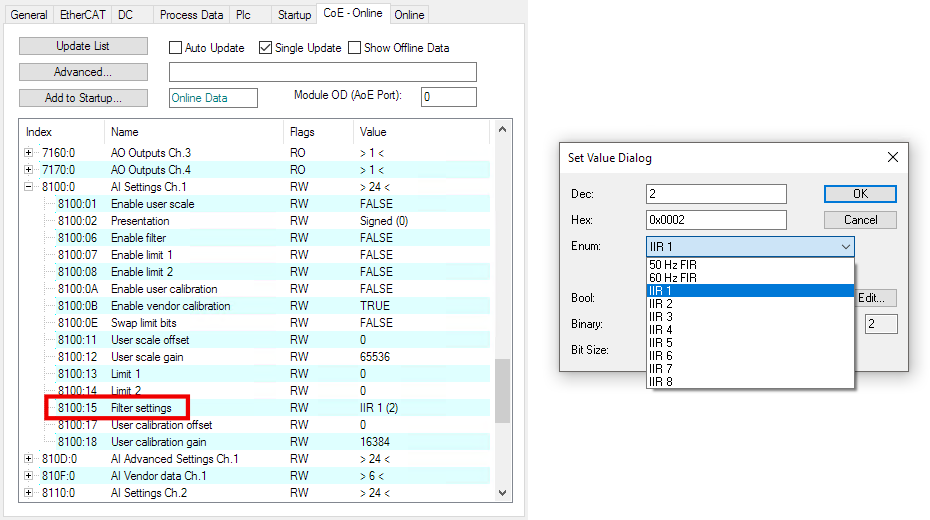The image size is (930, 520).
Task: Click the Edit... button in dialog
Action: pos(875,298)
